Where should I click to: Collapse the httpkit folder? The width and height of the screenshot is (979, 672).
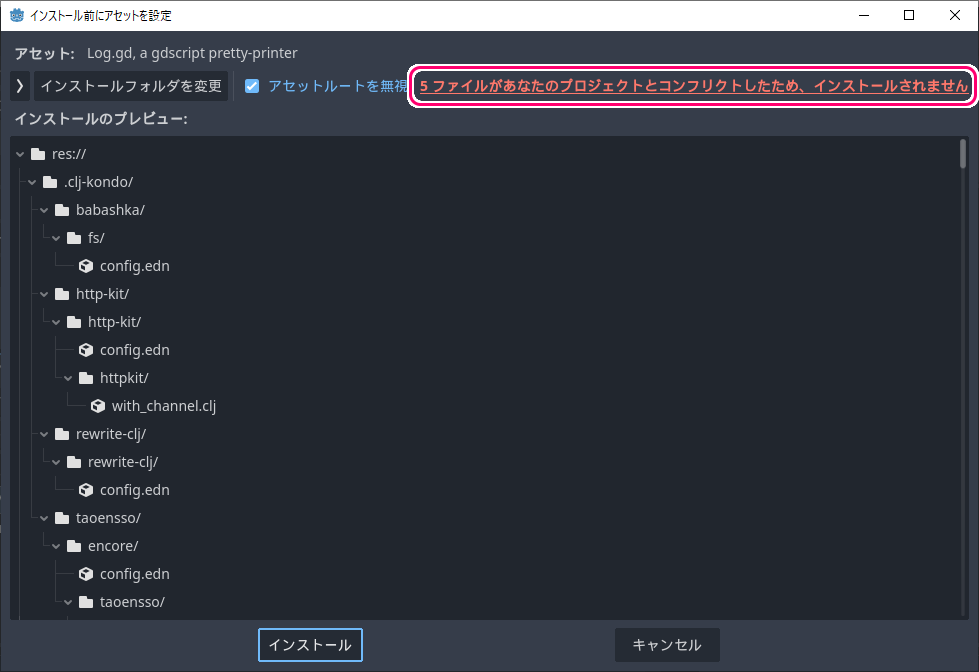pos(67,378)
